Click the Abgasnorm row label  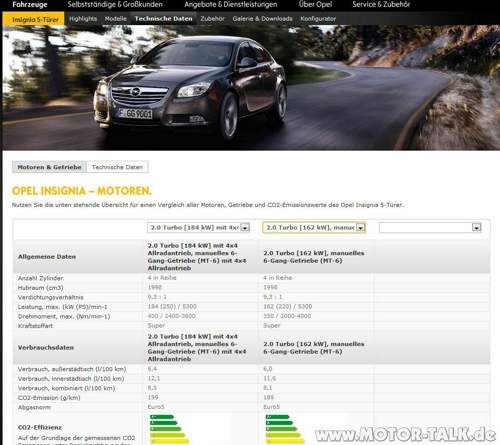point(34,407)
